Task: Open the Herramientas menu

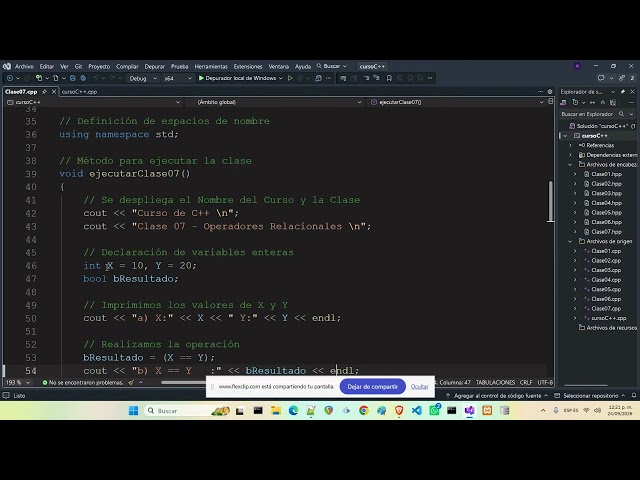Action: coord(211,66)
